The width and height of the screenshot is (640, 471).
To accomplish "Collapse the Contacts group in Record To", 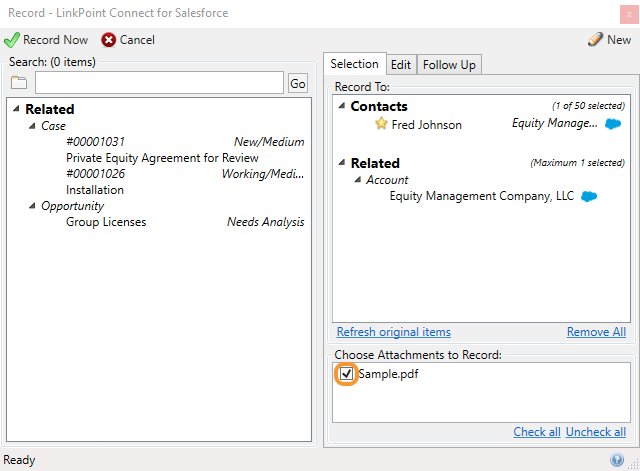I will 342,105.
